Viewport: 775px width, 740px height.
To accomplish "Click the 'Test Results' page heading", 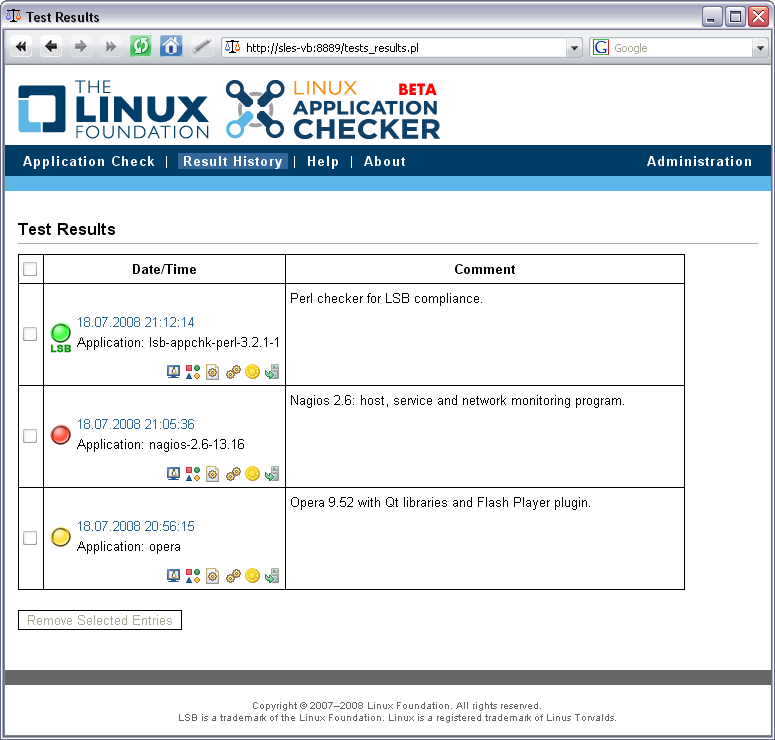I will click(x=67, y=229).
